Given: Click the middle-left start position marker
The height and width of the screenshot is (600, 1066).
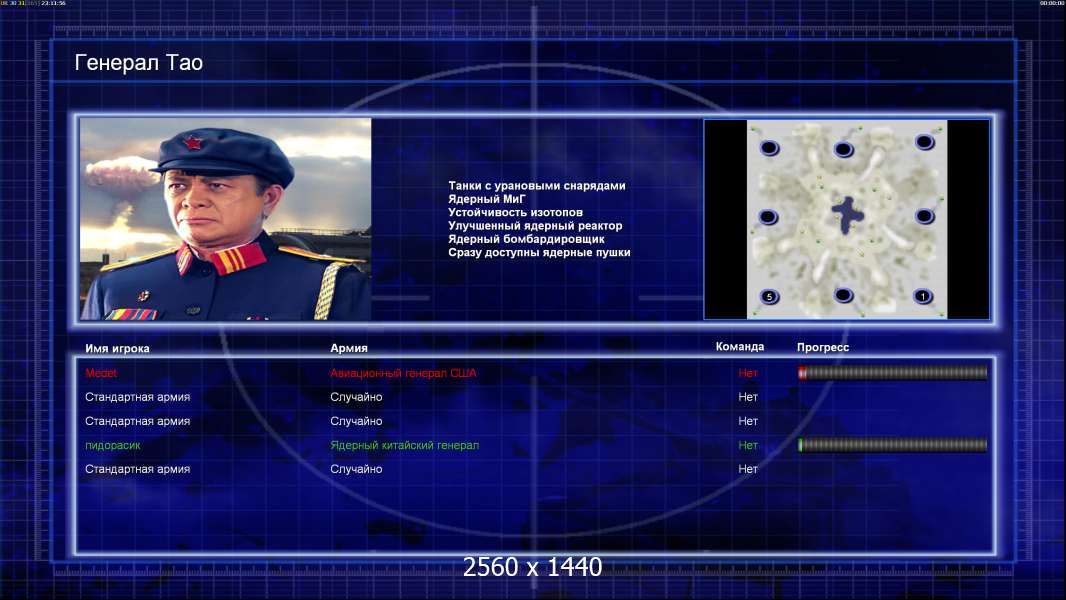Looking at the screenshot, I should 768,217.
